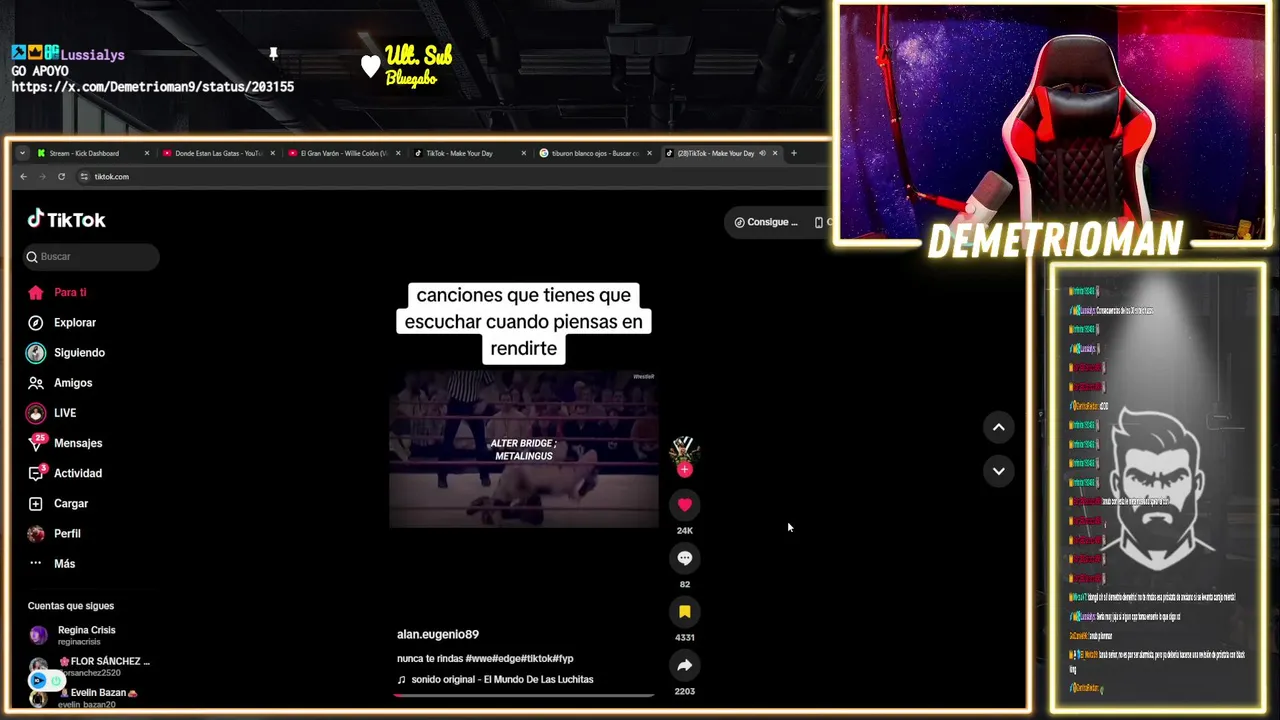The image size is (1280, 720).
Task: Open Mensajes inbox with 25 badge
Action: tap(65, 443)
